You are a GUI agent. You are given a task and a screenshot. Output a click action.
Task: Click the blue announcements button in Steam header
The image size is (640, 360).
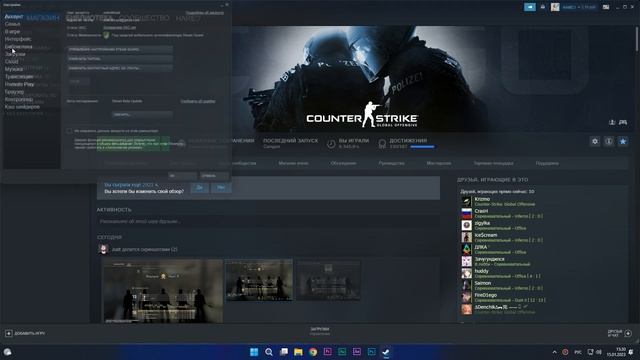pyautogui.click(x=530, y=7)
